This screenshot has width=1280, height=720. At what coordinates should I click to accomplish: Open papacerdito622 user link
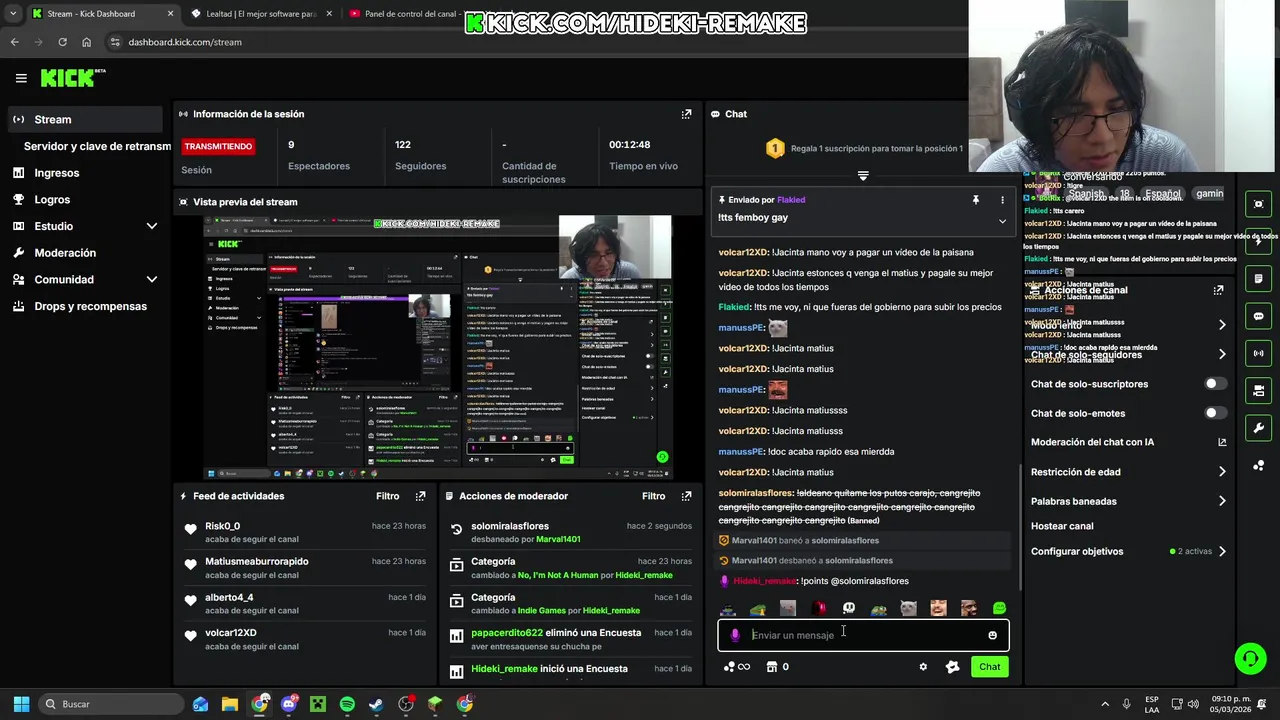pos(507,633)
